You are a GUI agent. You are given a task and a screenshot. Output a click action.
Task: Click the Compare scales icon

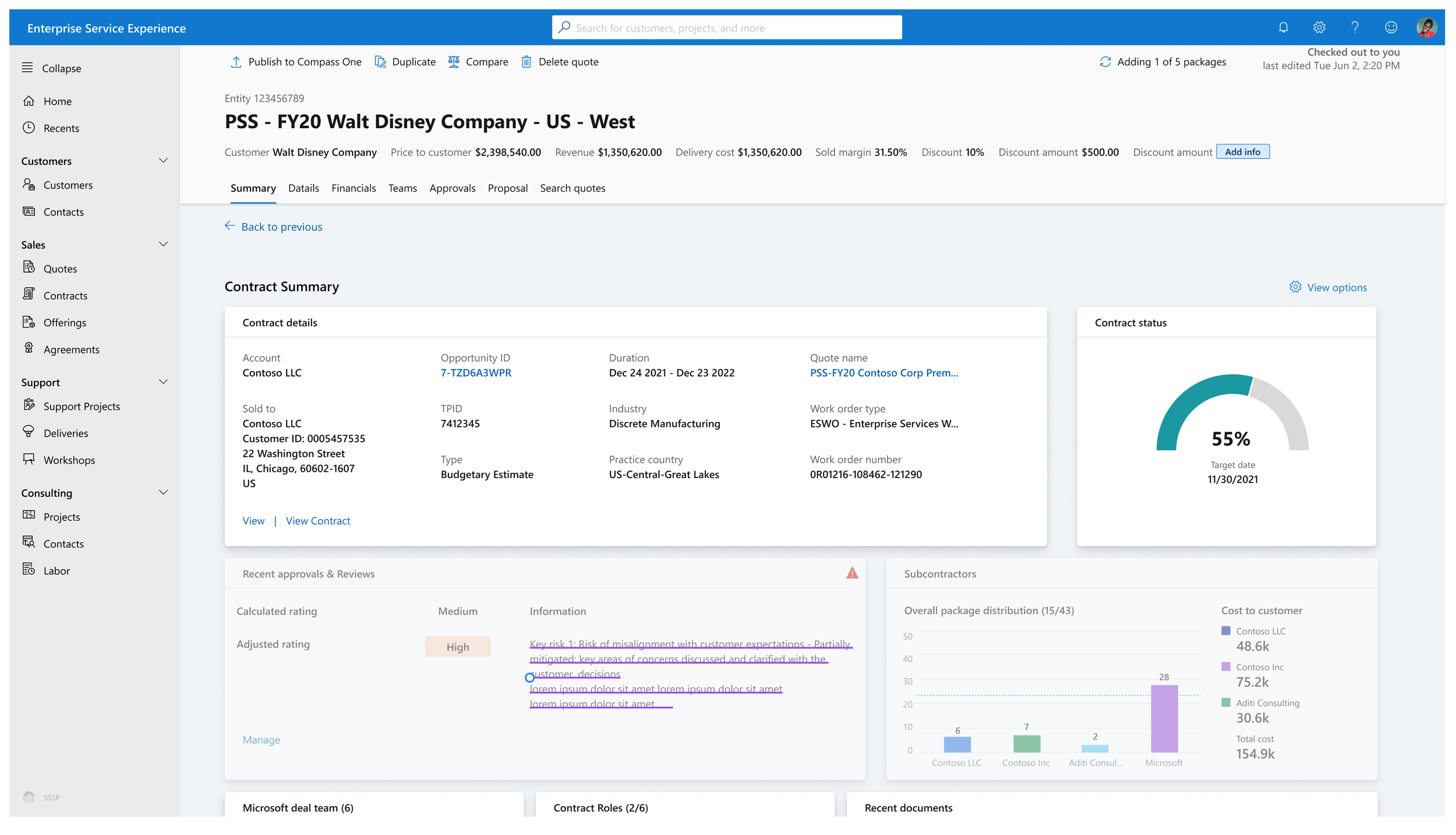pyautogui.click(x=454, y=62)
